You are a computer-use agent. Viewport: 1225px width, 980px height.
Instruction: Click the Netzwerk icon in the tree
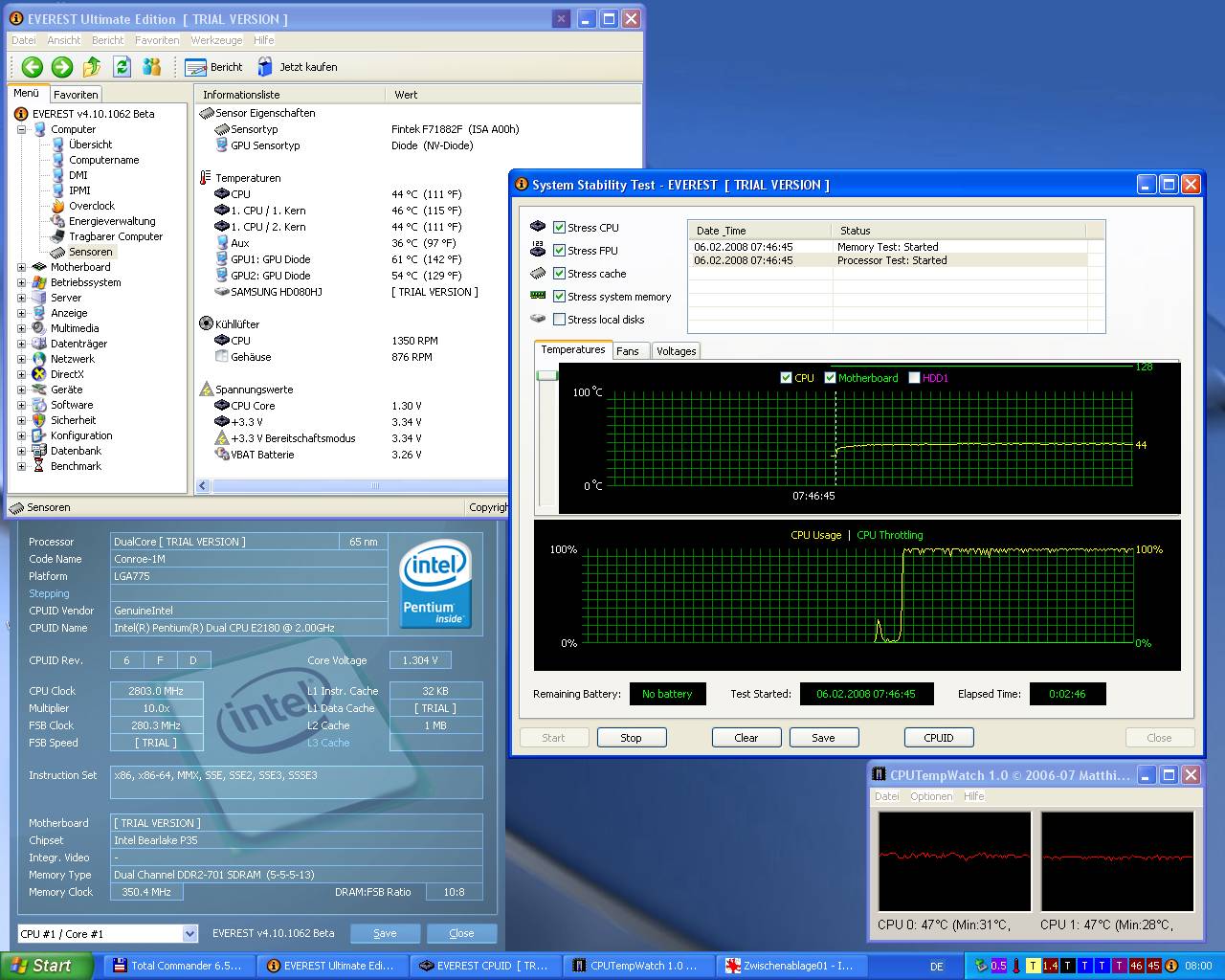(x=39, y=359)
